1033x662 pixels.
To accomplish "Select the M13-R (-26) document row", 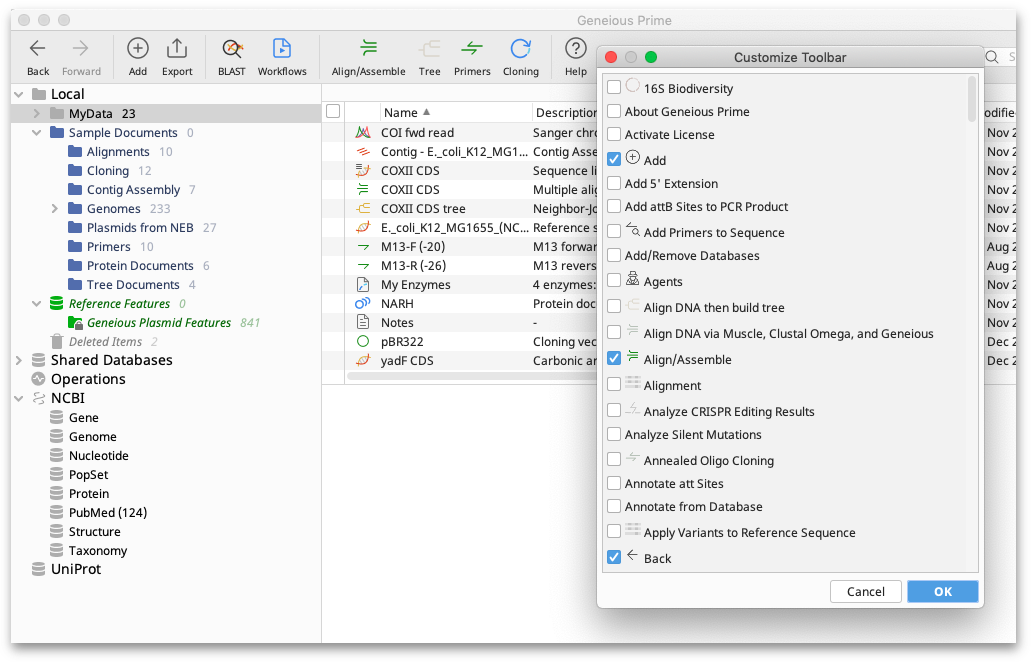I will (459, 266).
